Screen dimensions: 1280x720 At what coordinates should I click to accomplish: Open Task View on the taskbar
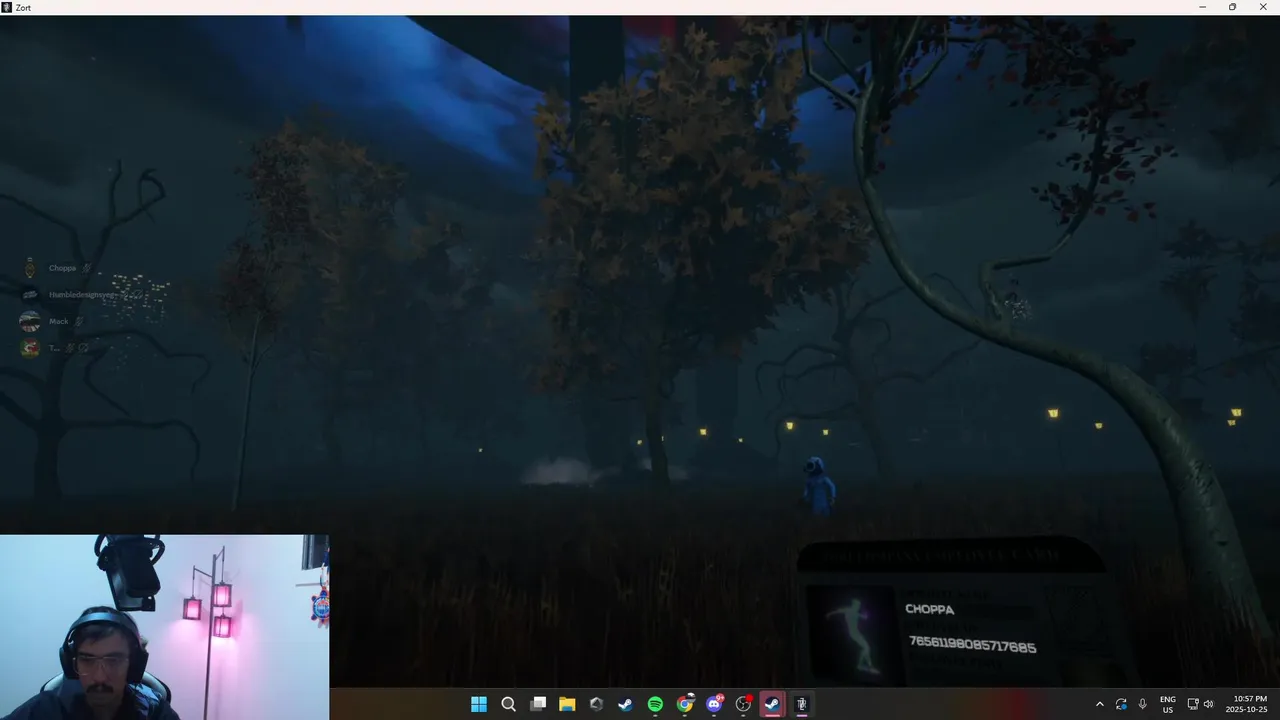pos(538,704)
